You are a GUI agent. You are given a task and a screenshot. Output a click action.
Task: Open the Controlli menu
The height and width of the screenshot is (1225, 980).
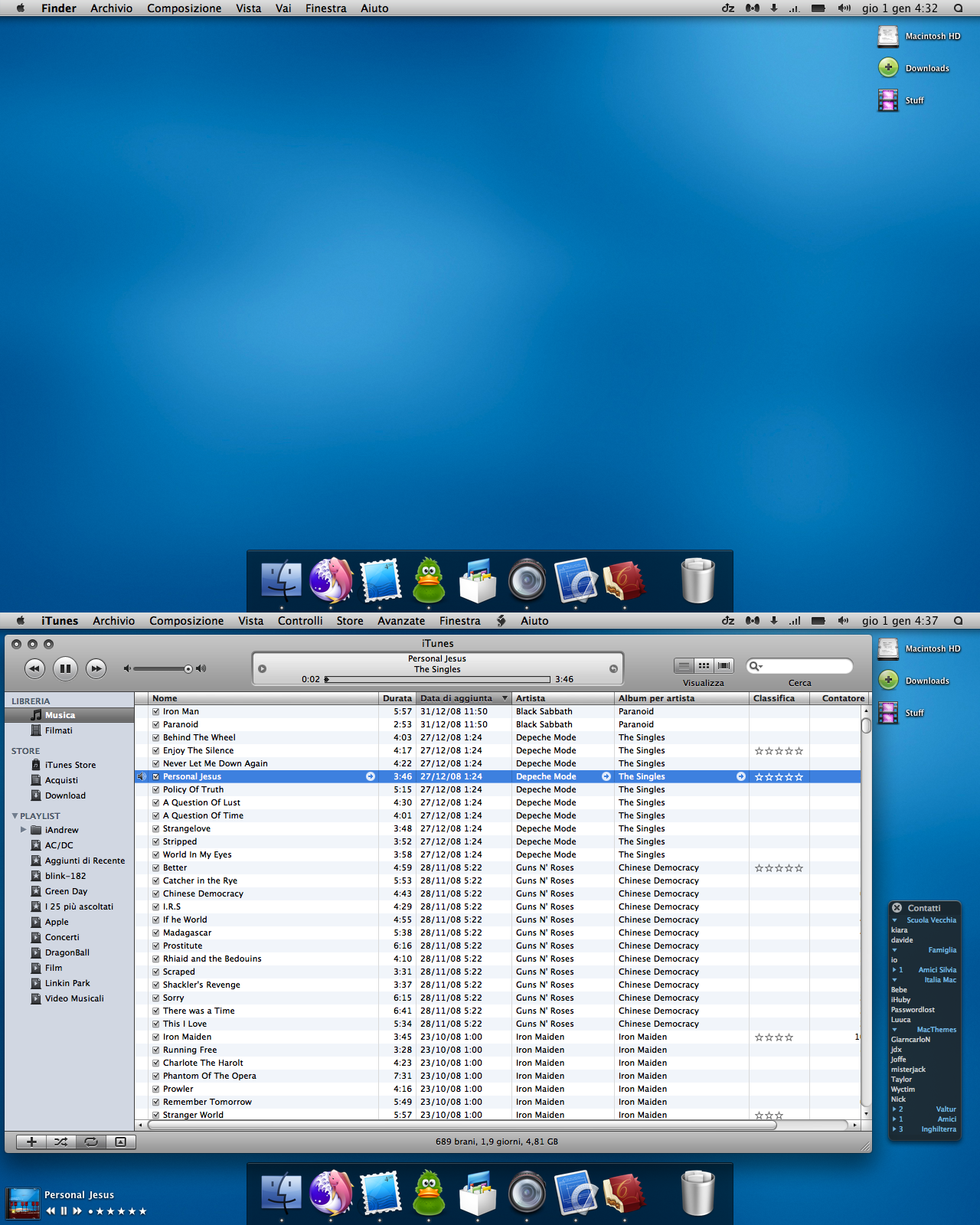(300, 621)
